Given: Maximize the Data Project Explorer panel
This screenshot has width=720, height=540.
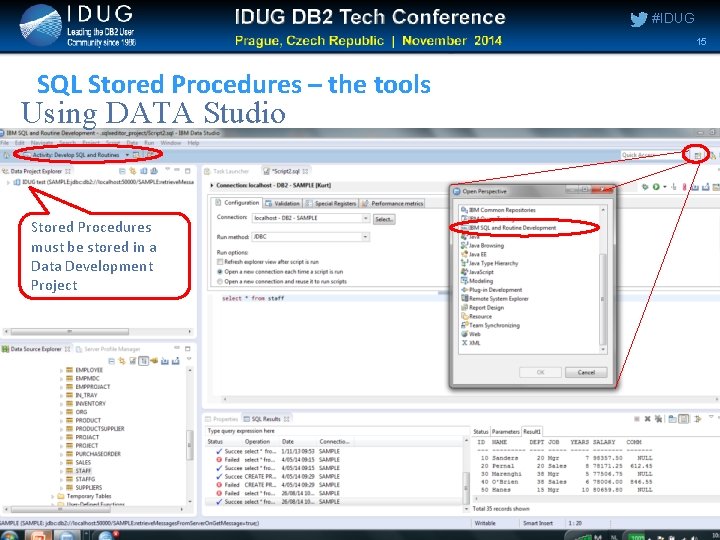Looking at the screenshot, I should click(187, 171).
